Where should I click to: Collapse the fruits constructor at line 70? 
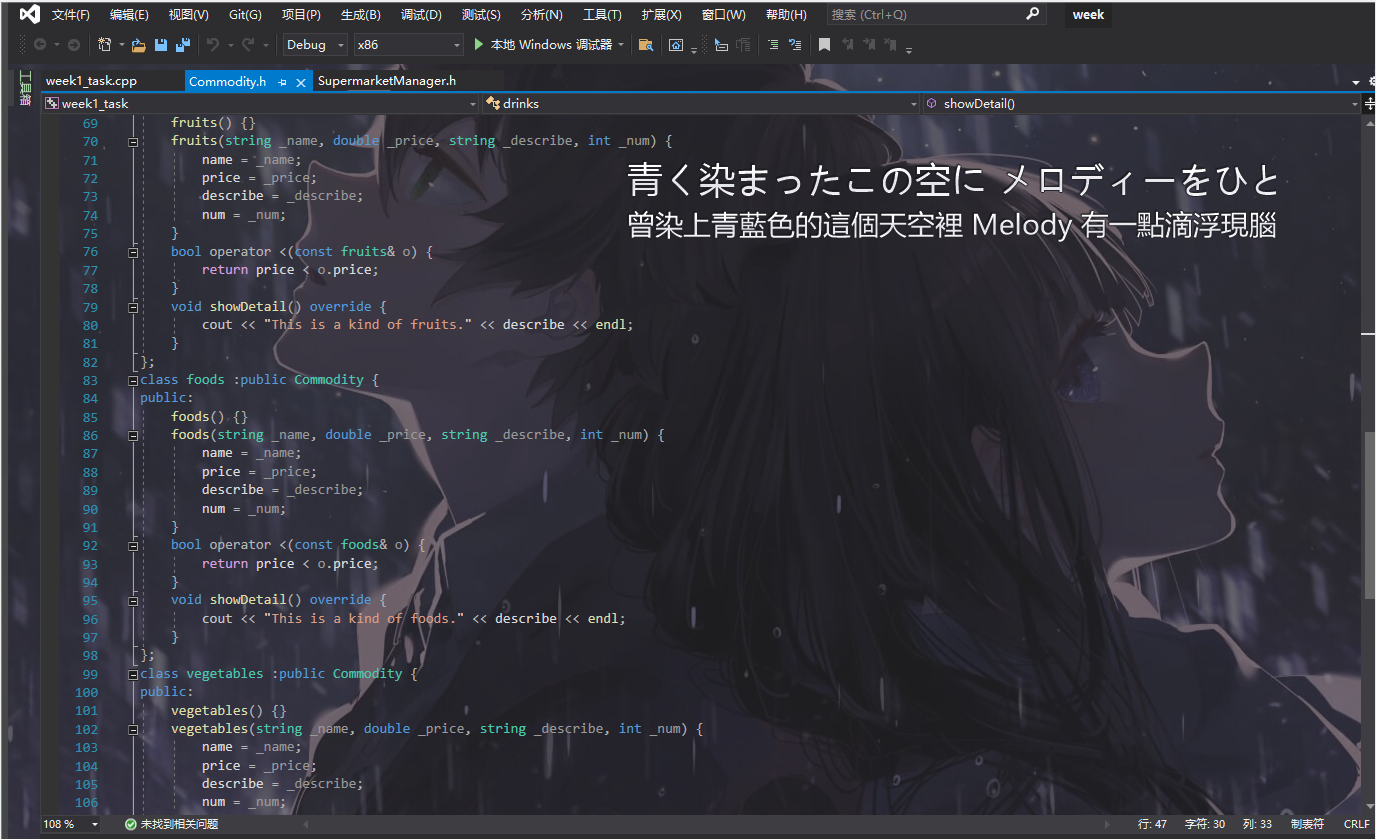pyautogui.click(x=133, y=141)
